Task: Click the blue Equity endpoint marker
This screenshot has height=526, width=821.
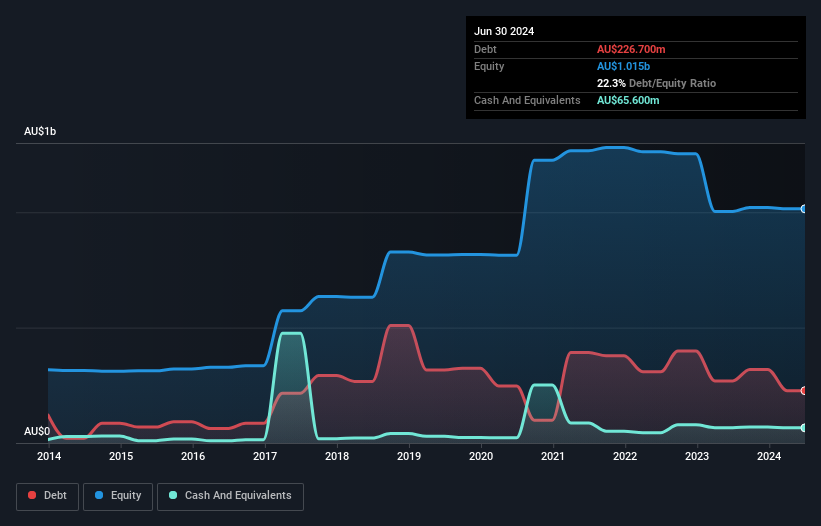Action: [804, 209]
